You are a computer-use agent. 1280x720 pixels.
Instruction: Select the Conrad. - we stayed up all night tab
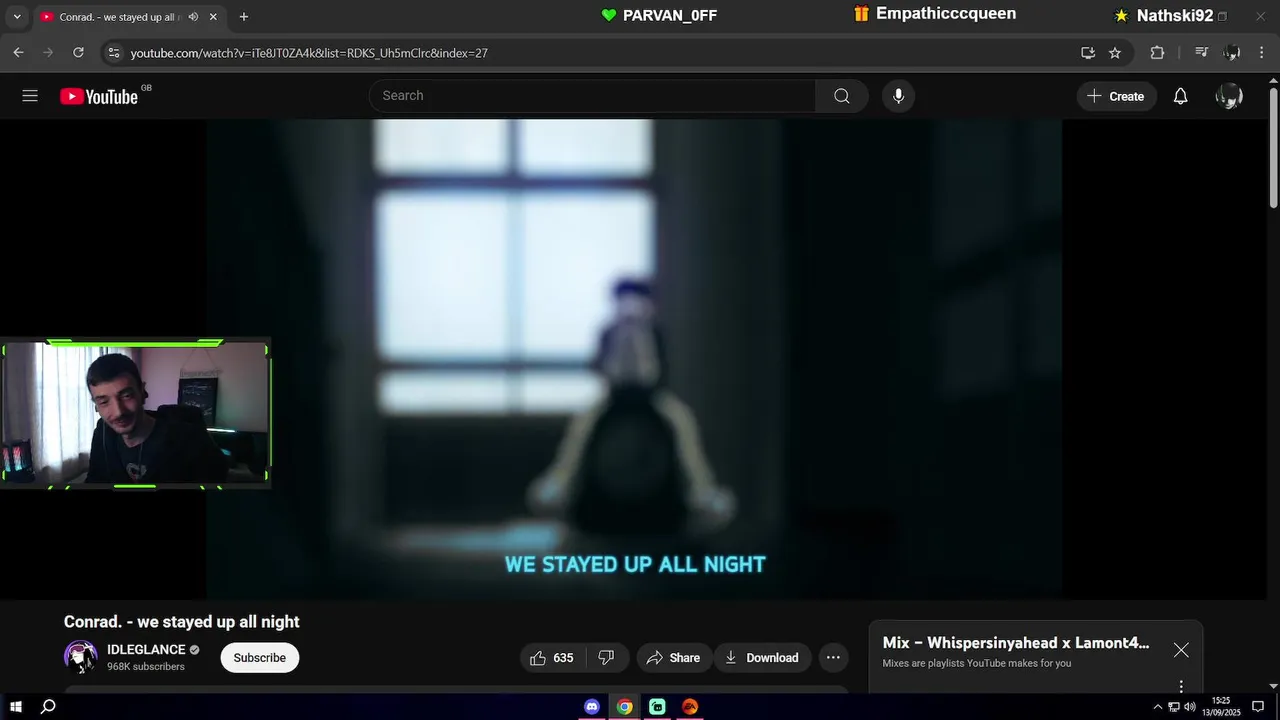(x=128, y=17)
